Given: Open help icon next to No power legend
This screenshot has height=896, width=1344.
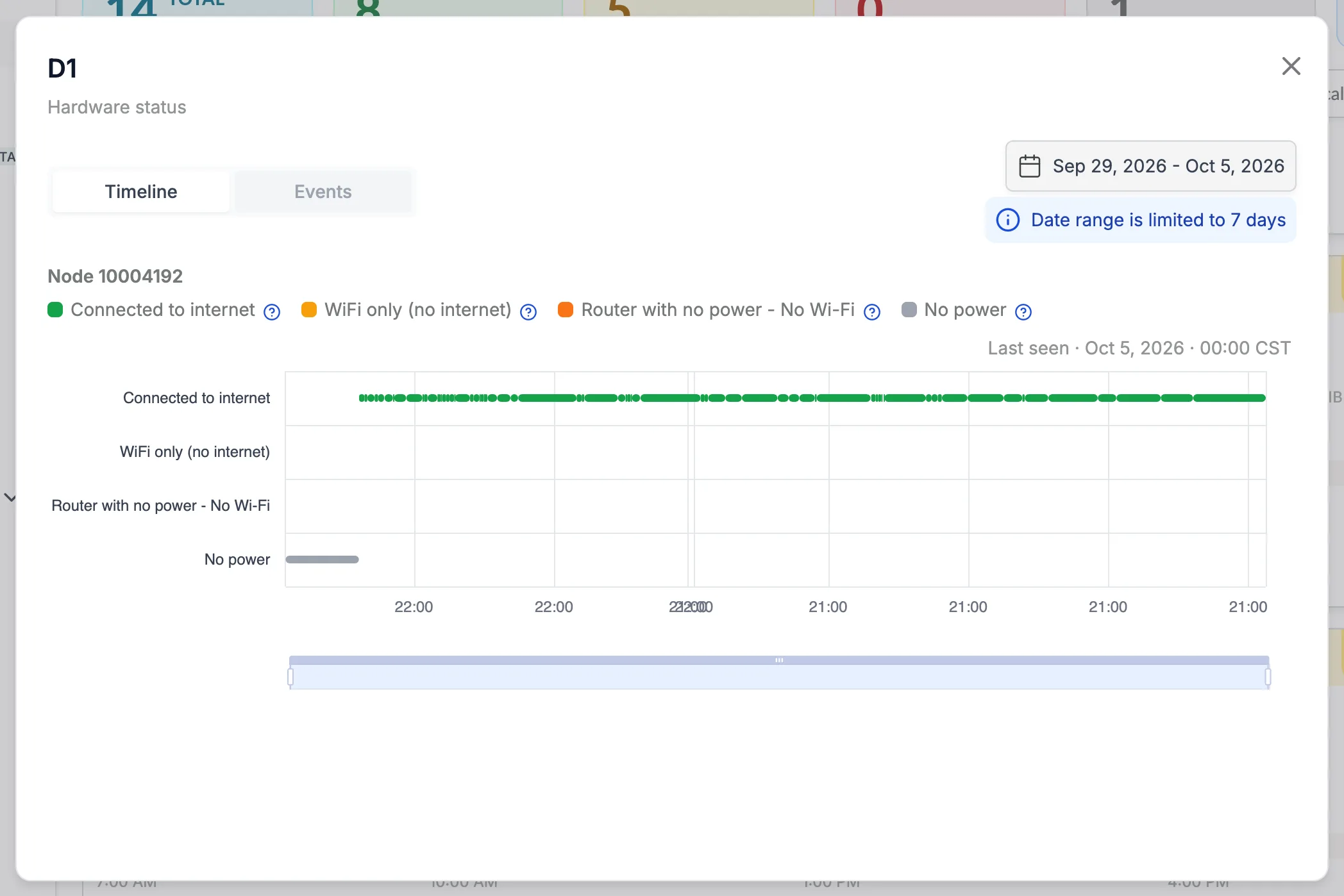Looking at the screenshot, I should click(1023, 311).
